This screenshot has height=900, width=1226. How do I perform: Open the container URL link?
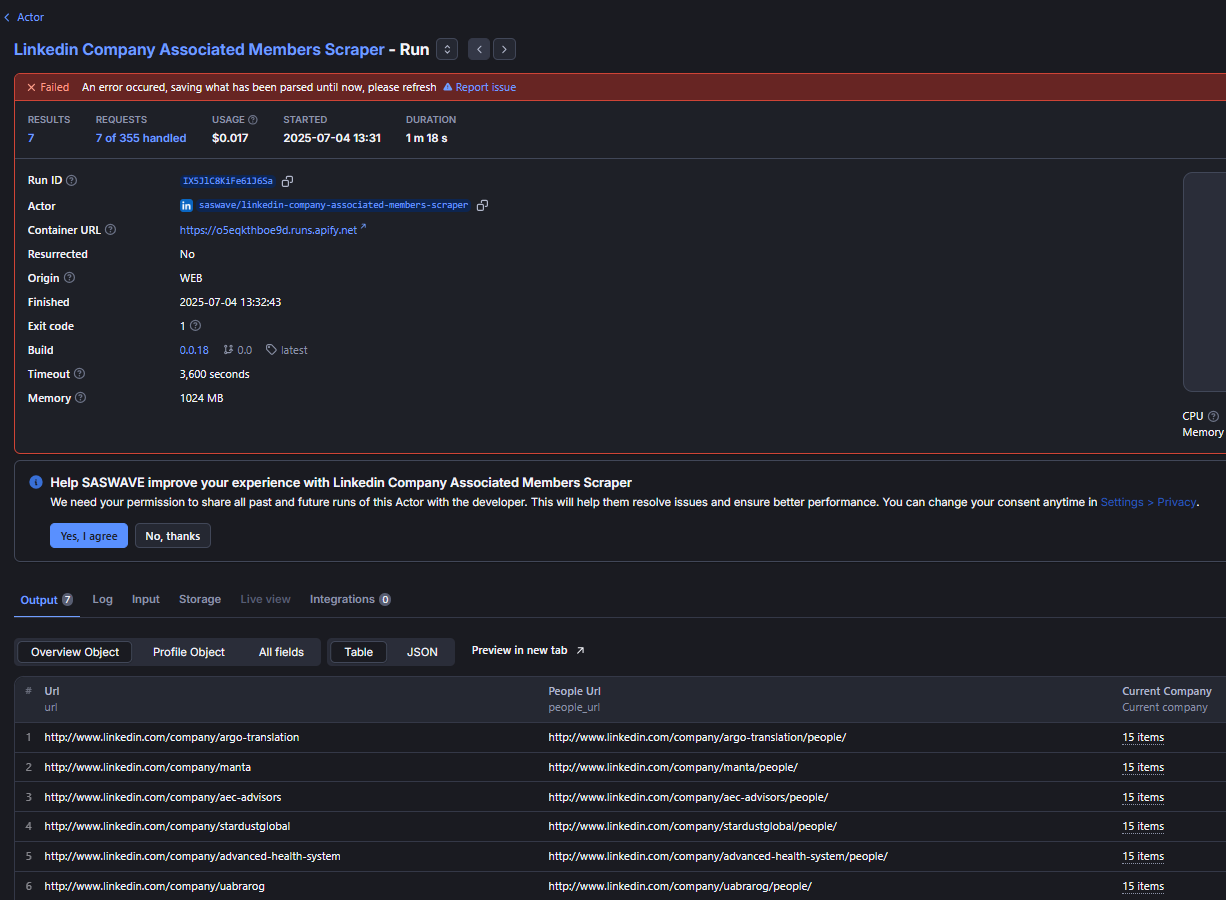pos(273,230)
